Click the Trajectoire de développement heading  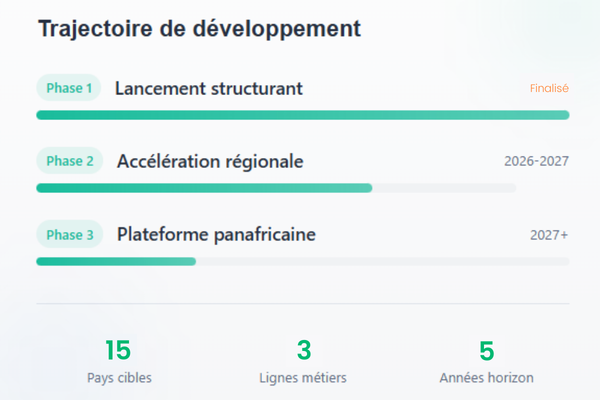(x=199, y=28)
